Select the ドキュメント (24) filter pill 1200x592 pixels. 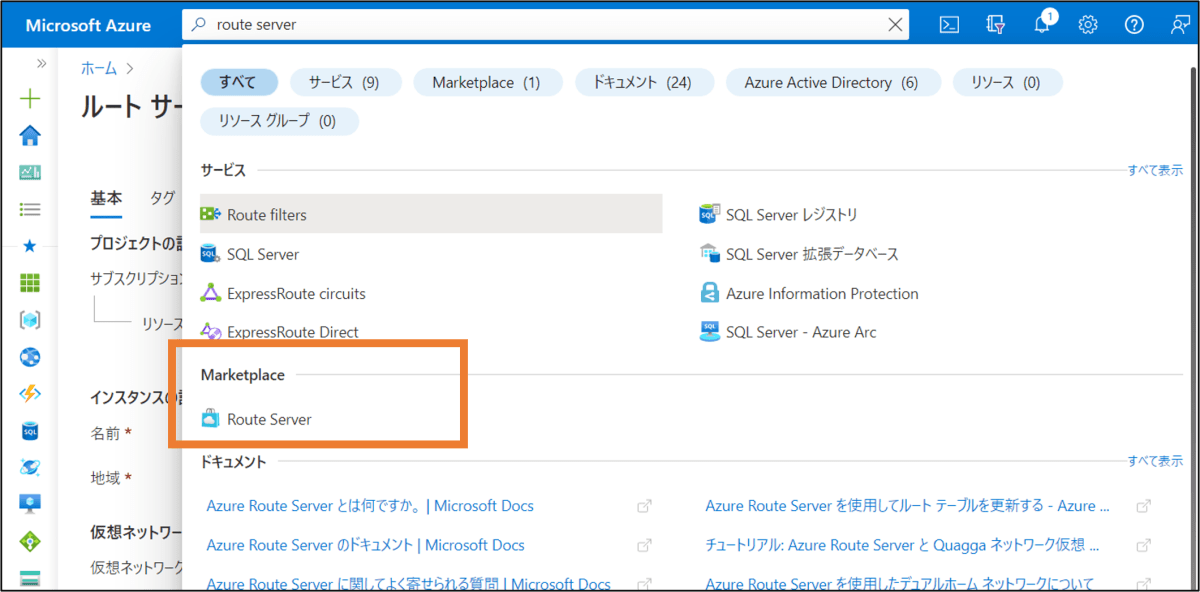tap(643, 82)
